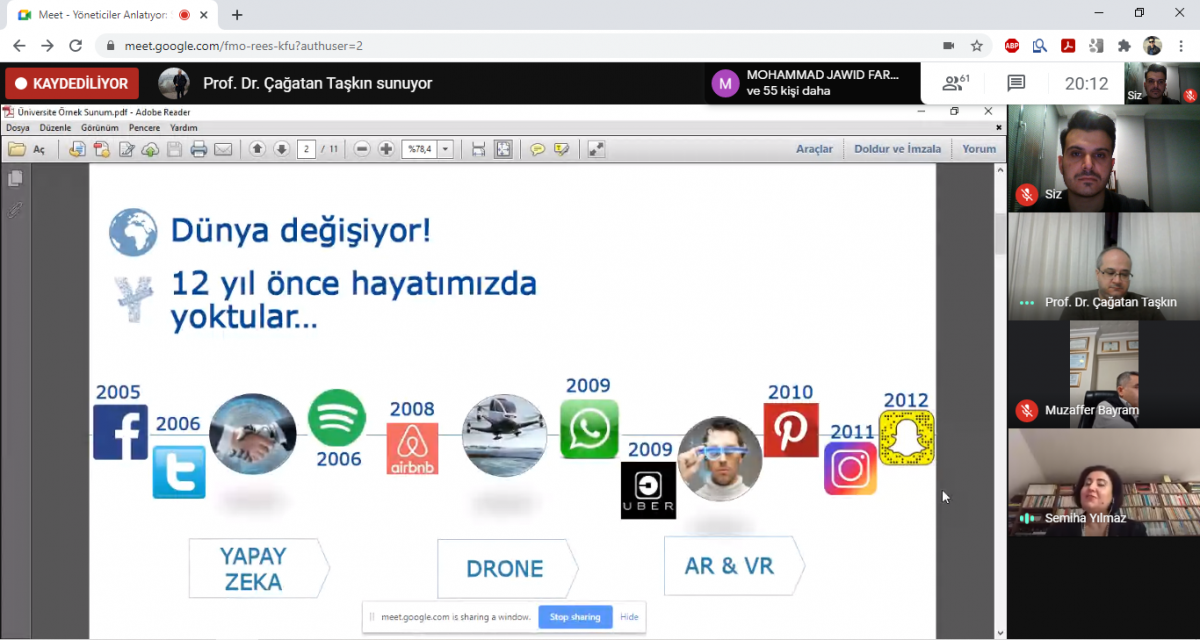The height and width of the screenshot is (640, 1200).
Task: Click Semiha Yılmaz video tile
Action: pyautogui.click(x=1103, y=482)
